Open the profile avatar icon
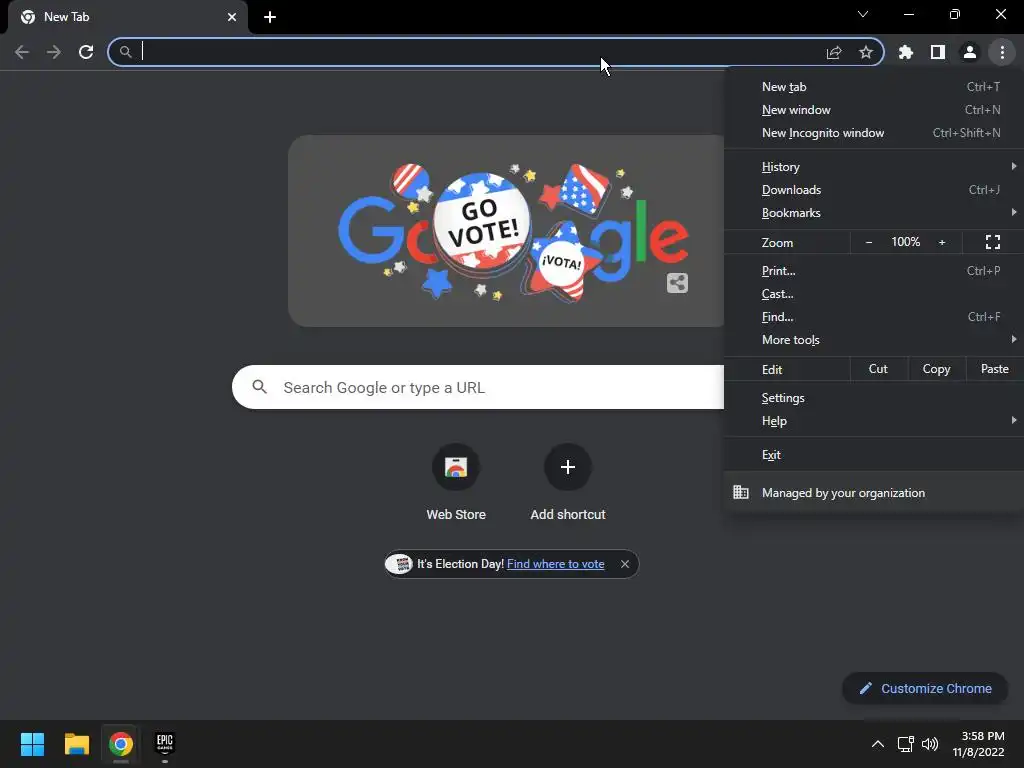The height and width of the screenshot is (768, 1024). tap(970, 52)
